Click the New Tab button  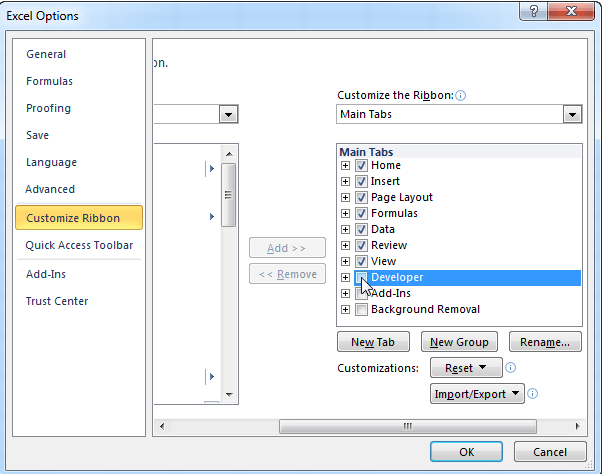[x=373, y=342]
